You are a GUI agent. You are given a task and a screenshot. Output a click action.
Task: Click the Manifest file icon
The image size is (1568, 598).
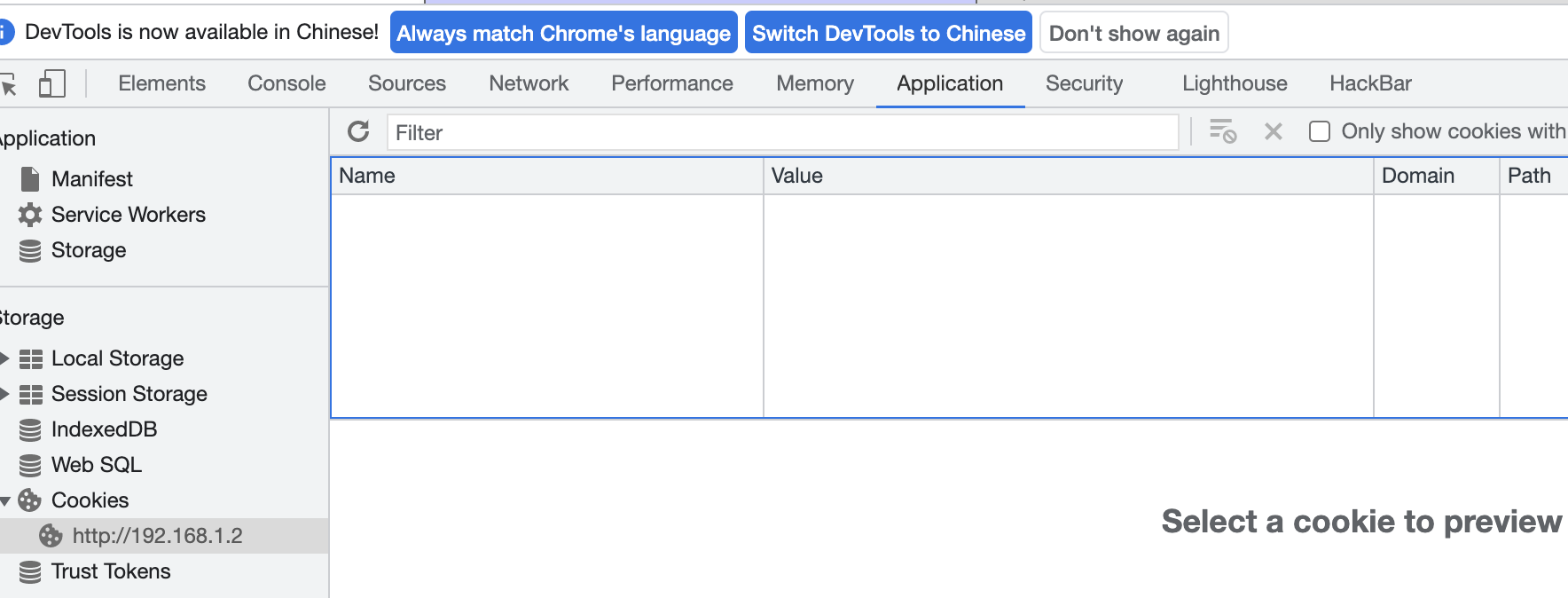[30, 179]
